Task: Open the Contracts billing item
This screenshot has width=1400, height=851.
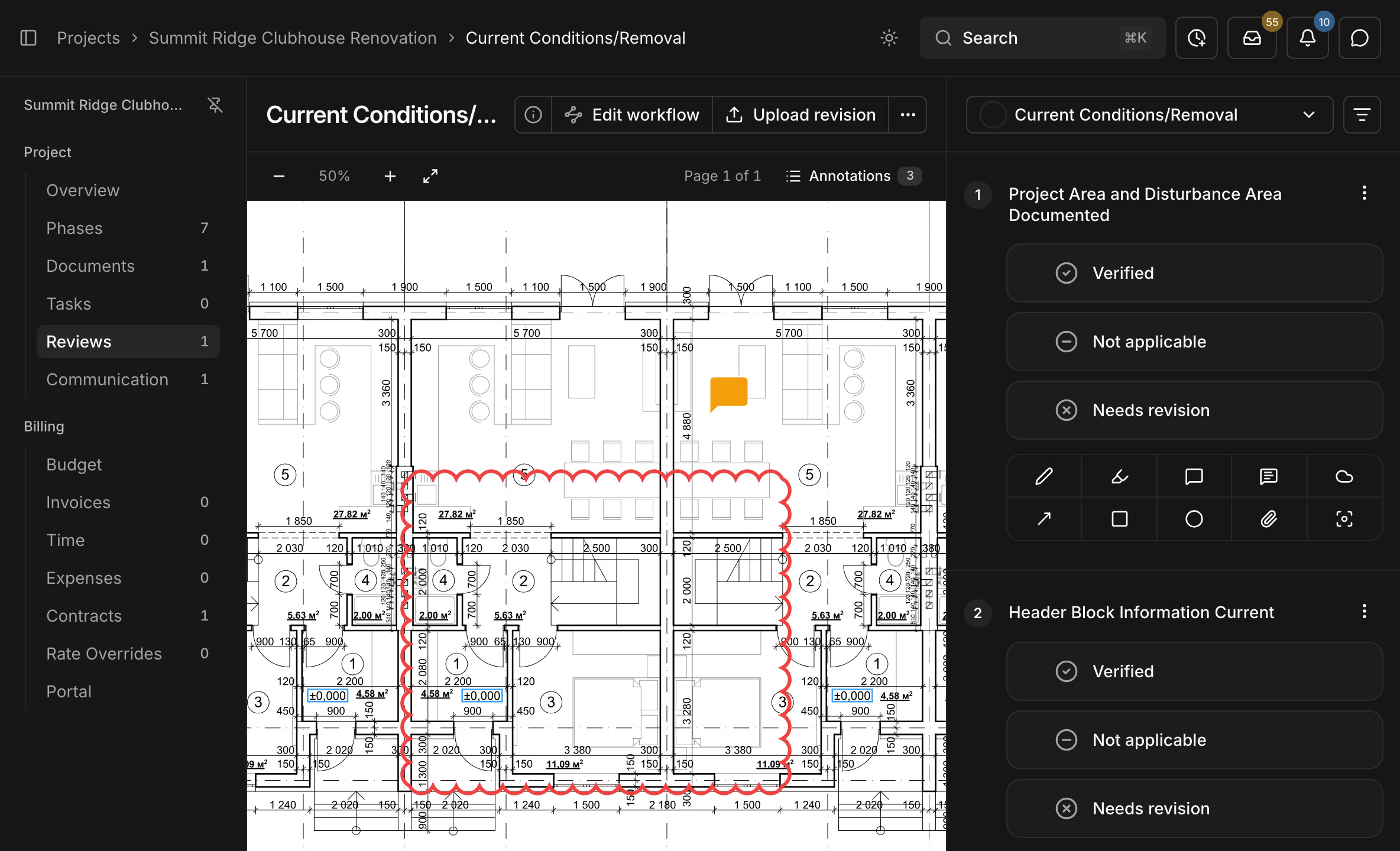Action: coord(128,616)
